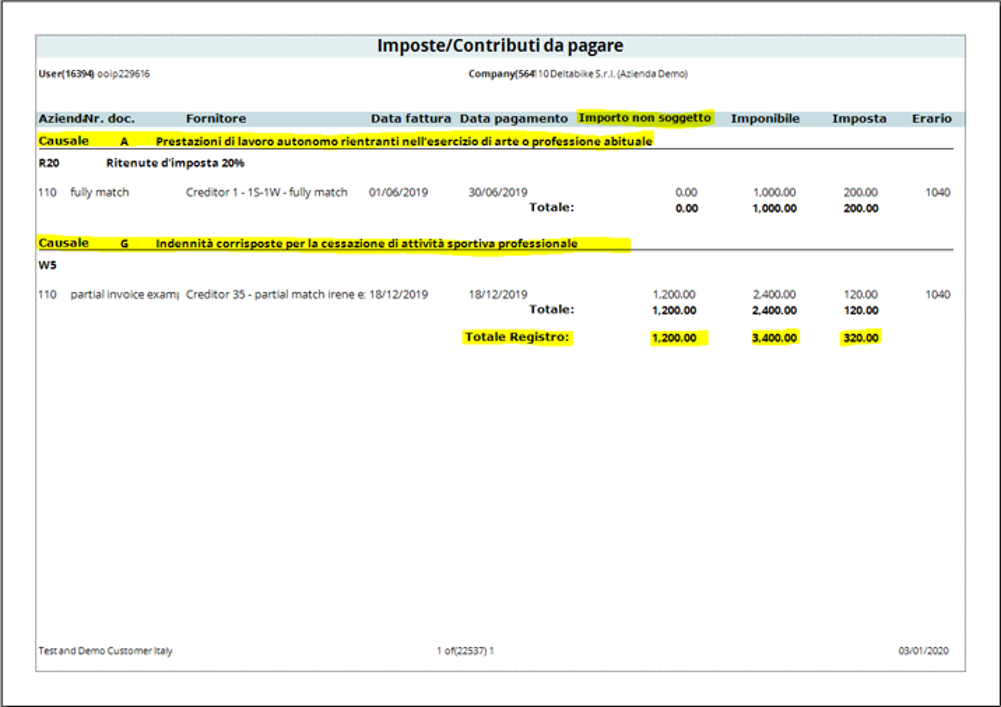The image size is (1001, 707).
Task: Click the 18/12/2019 date in Data pagamento column
Action: pyautogui.click(x=498, y=294)
